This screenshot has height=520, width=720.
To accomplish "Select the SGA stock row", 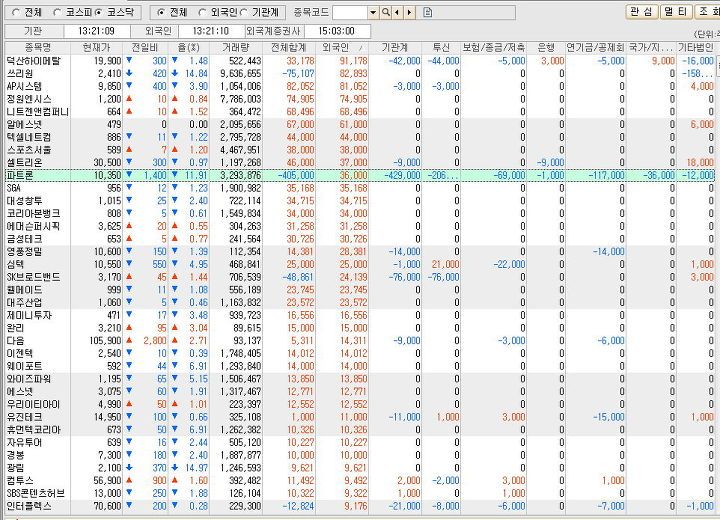I will click(360, 188).
